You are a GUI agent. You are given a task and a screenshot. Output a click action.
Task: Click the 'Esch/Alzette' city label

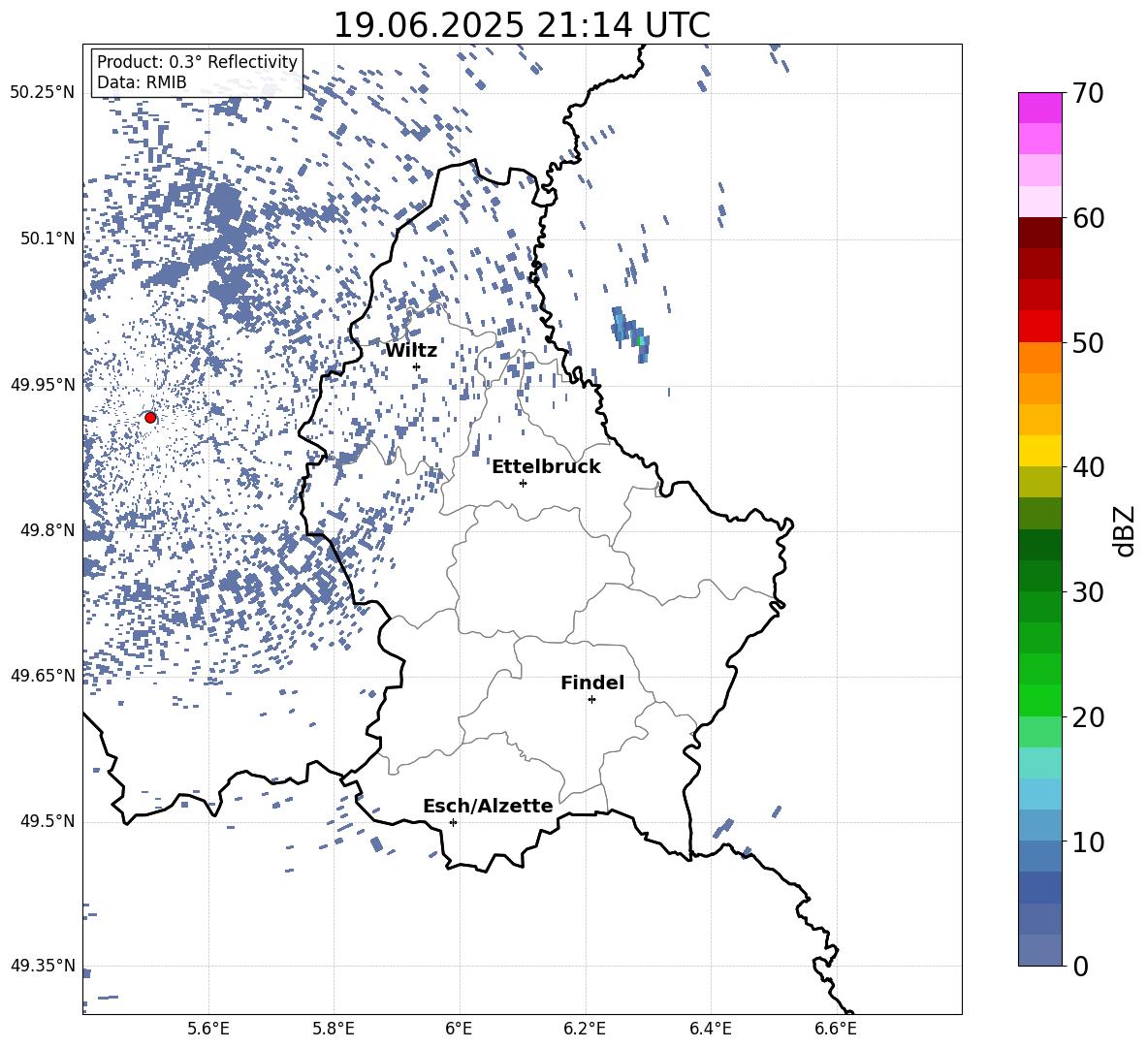tap(488, 806)
